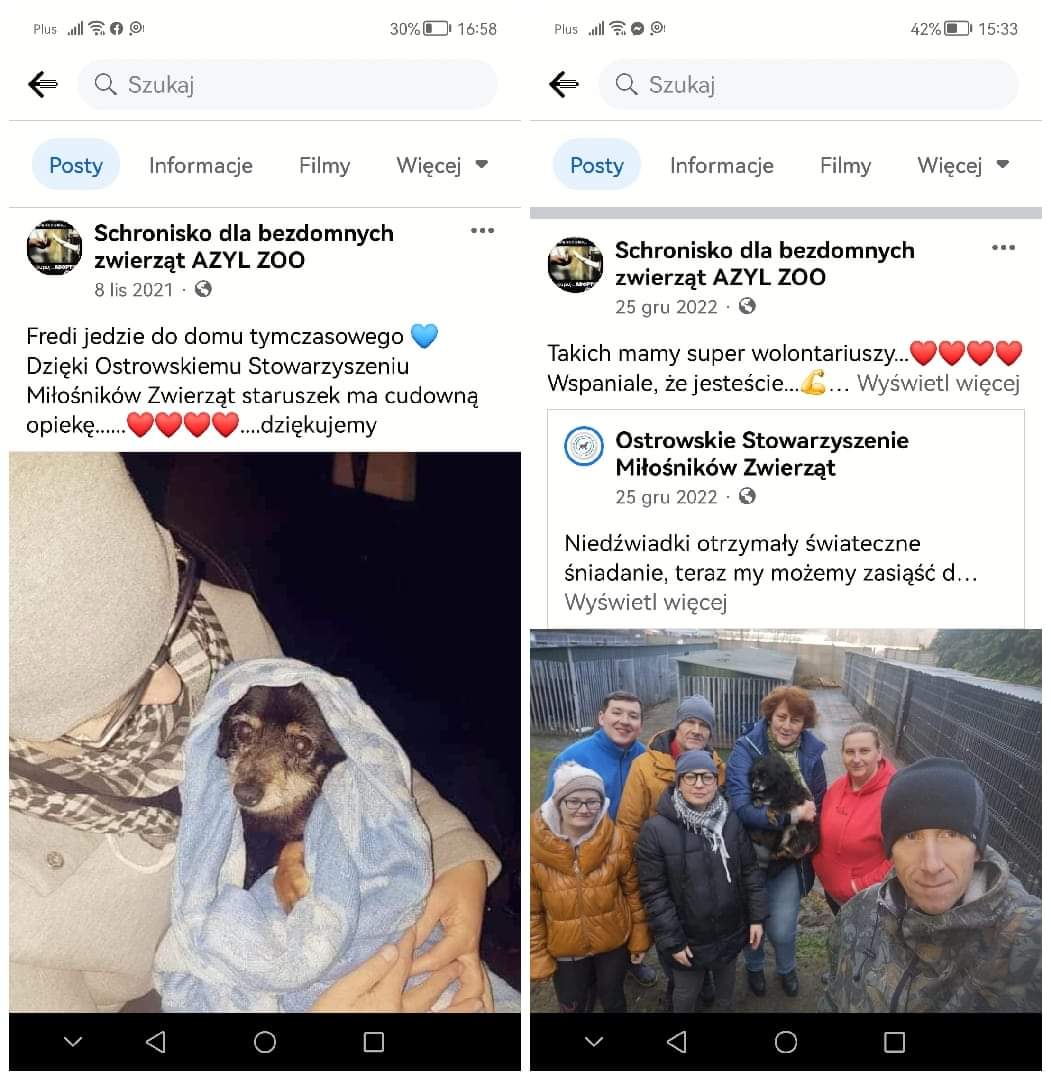
Task: Collapse navigation bar using left chevron down
Action: tap(73, 1041)
